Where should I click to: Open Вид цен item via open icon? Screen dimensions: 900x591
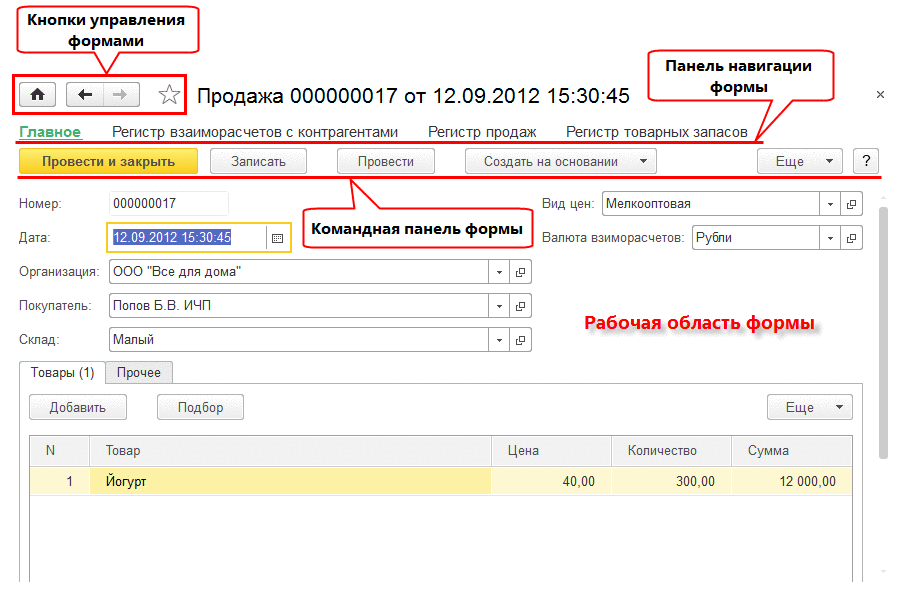(x=851, y=204)
